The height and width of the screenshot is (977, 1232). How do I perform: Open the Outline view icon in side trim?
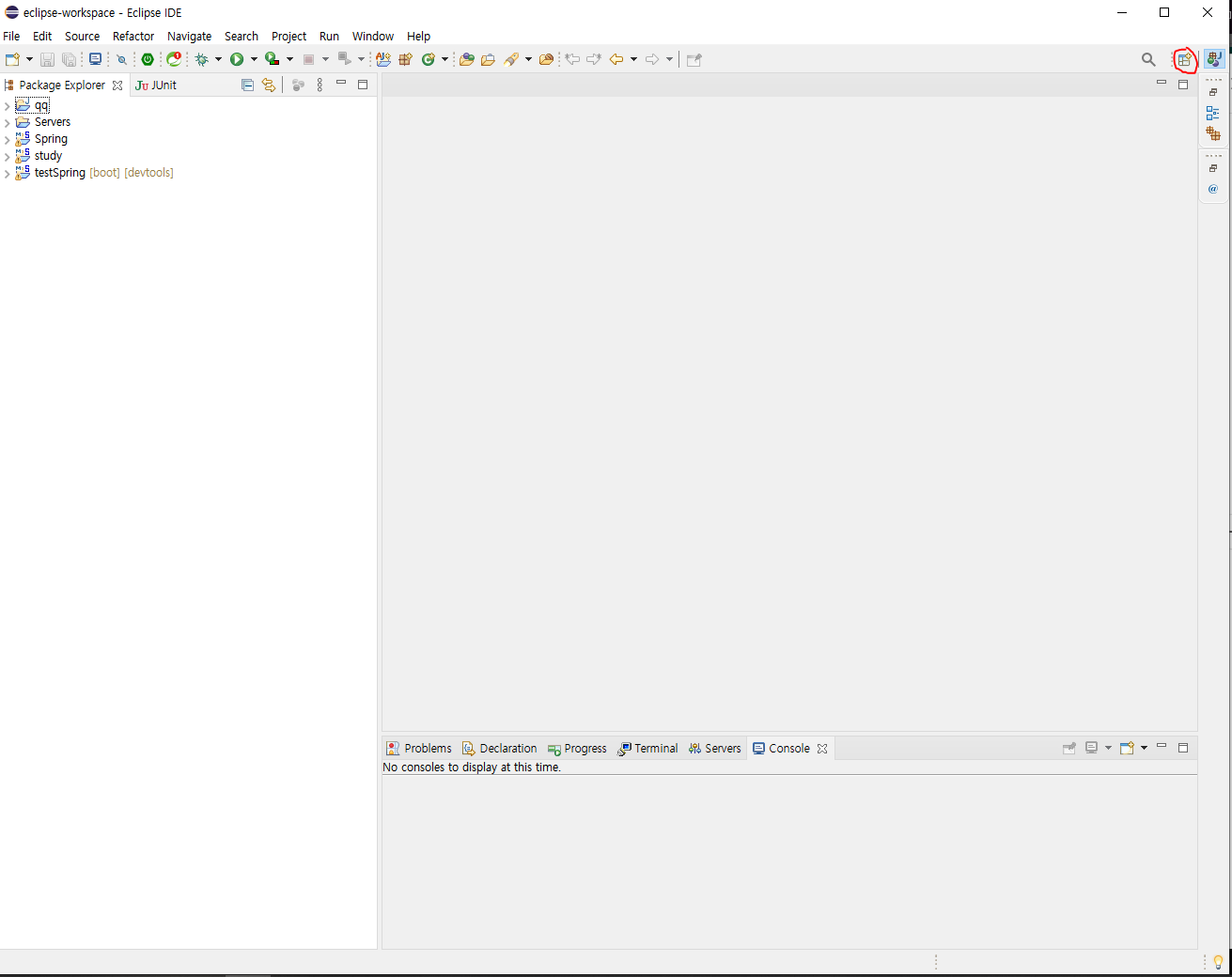(1213, 113)
